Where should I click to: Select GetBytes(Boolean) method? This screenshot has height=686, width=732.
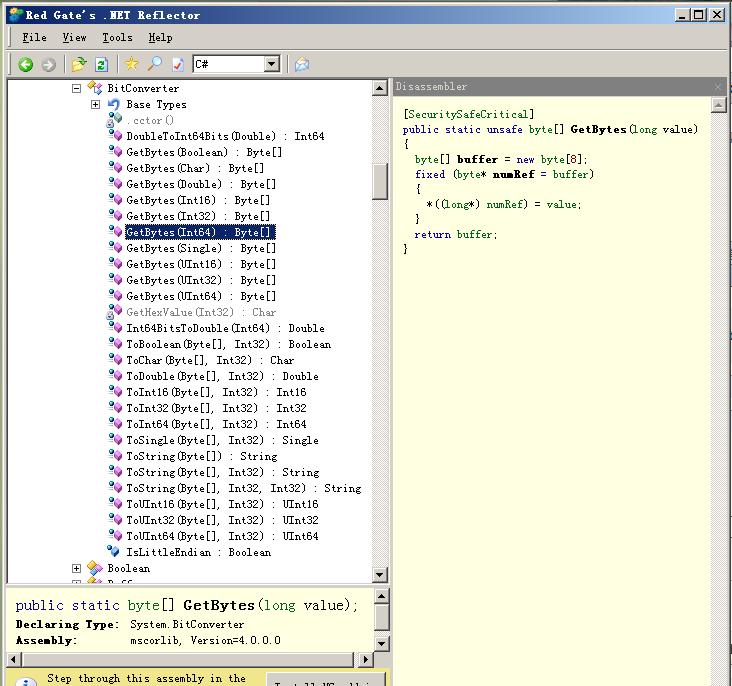(x=204, y=152)
